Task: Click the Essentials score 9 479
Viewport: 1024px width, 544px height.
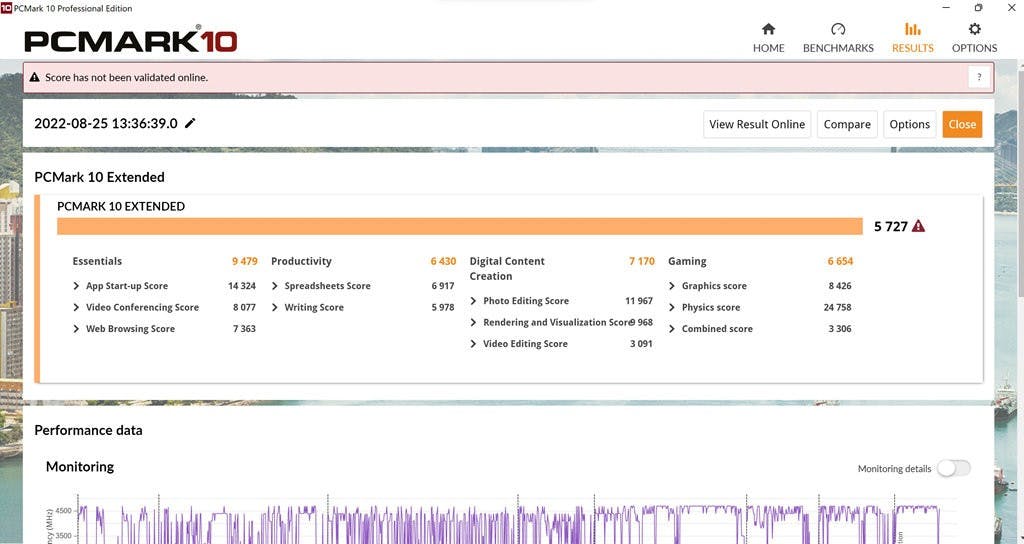Action: tap(244, 261)
